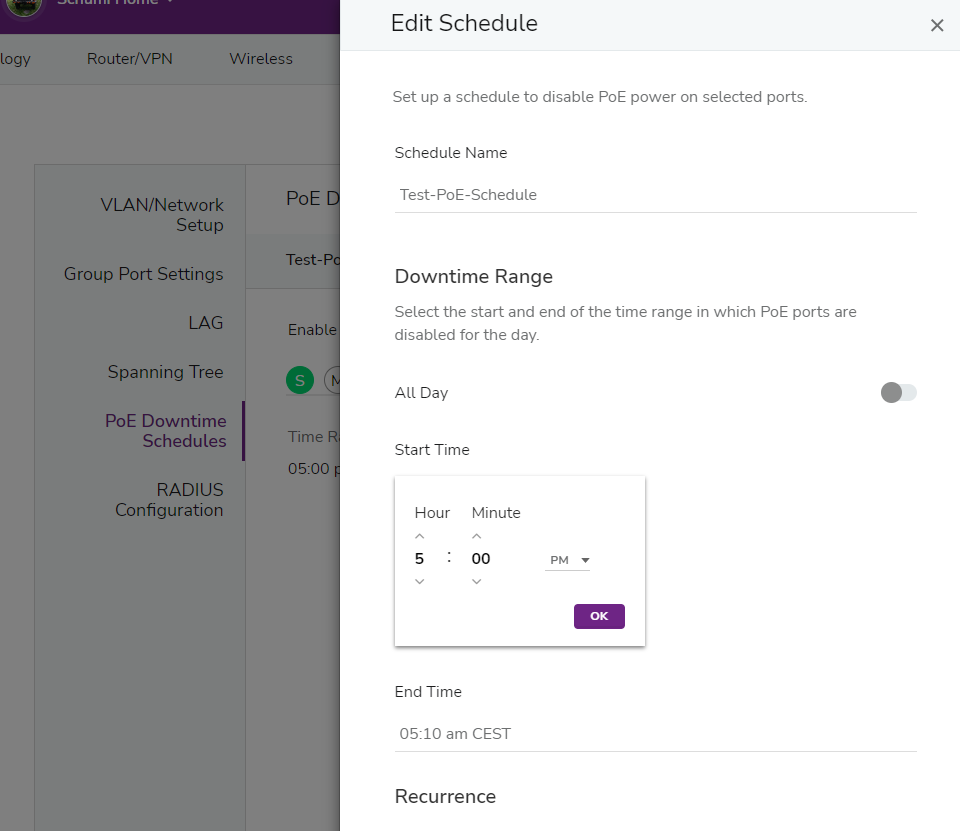
Task: Close the Edit Schedule panel
Action: (937, 26)
